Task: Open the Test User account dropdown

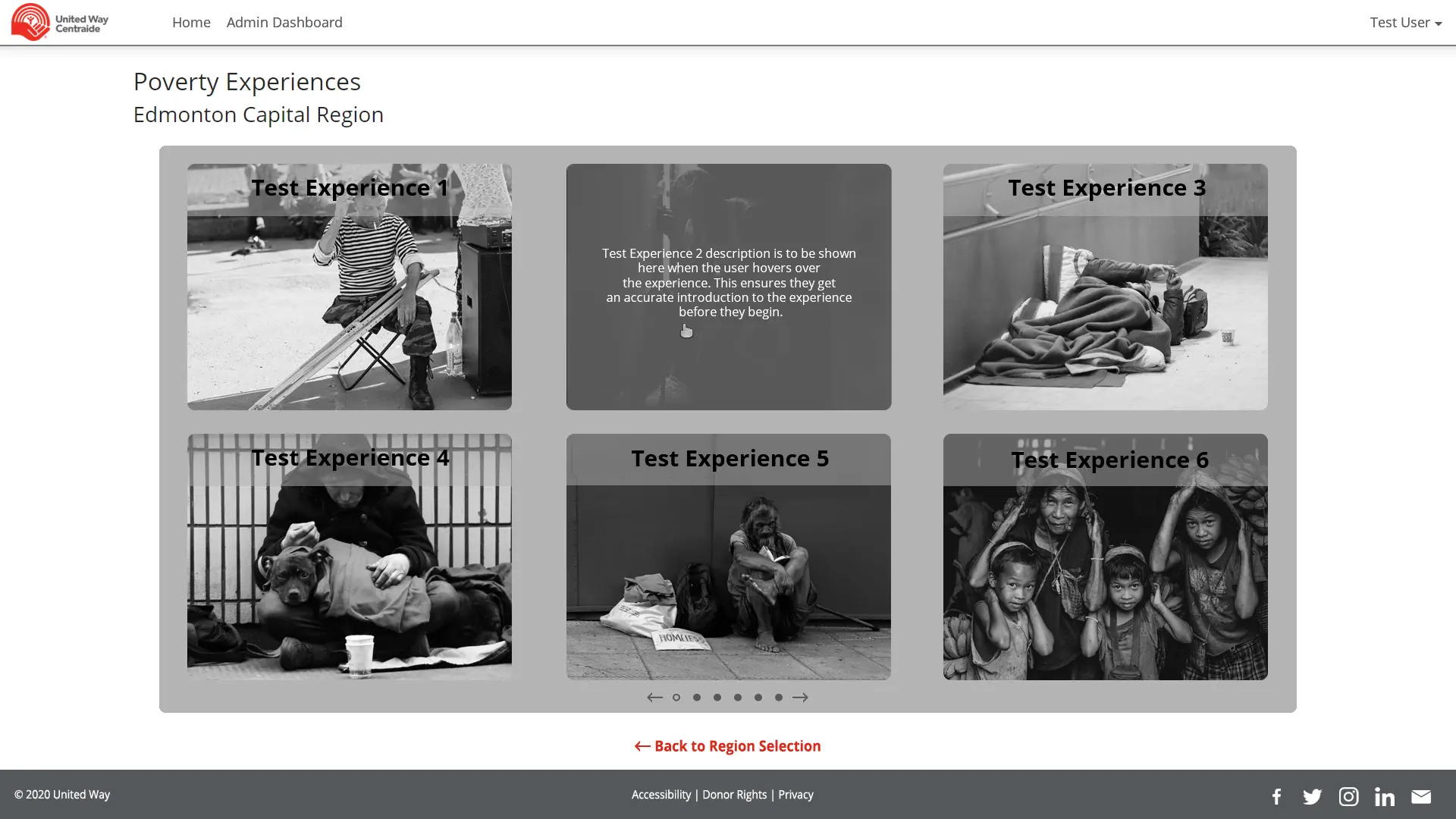Action: [x=1406, y=22]
